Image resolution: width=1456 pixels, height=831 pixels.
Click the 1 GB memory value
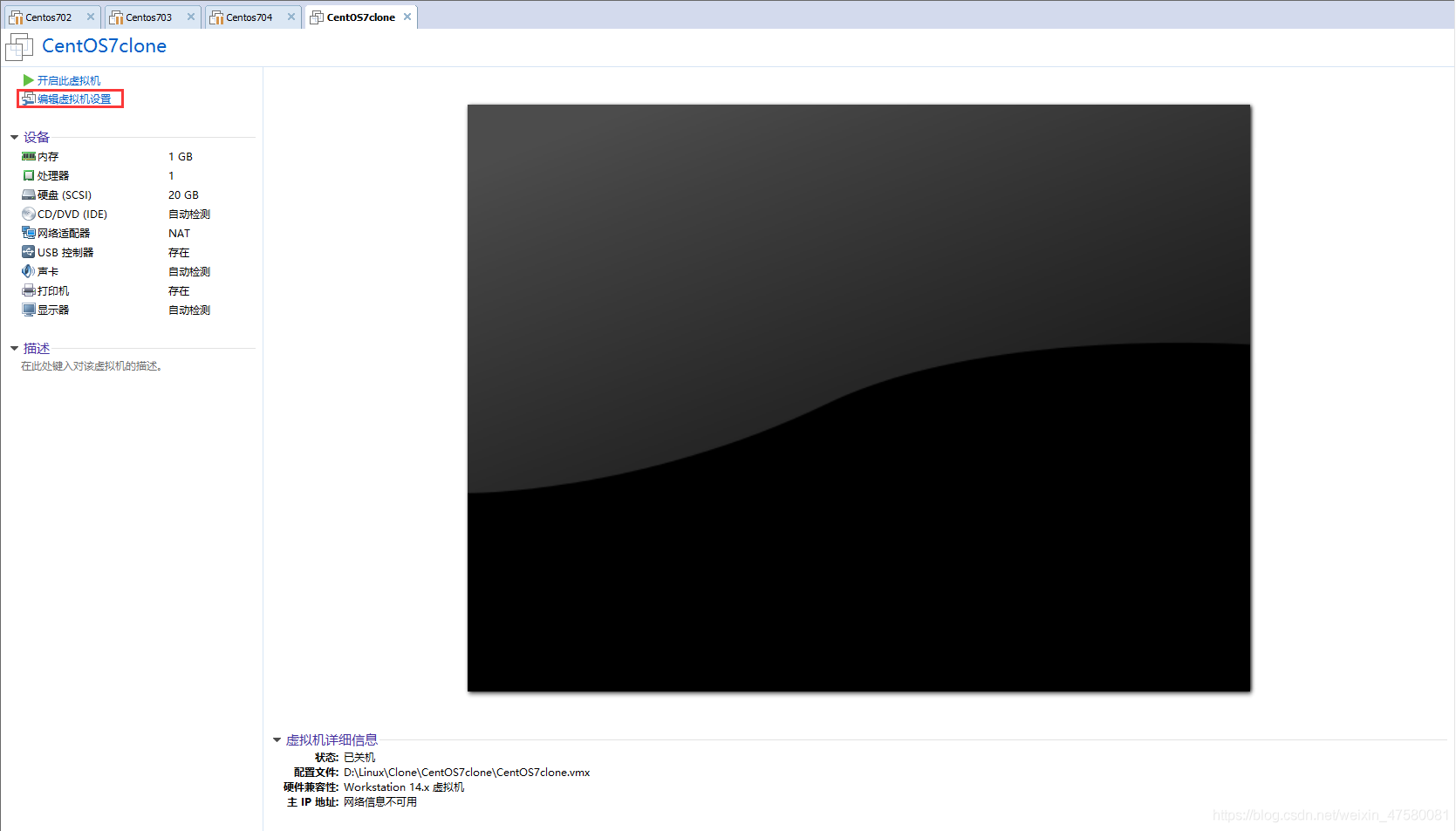coord(181,157)
